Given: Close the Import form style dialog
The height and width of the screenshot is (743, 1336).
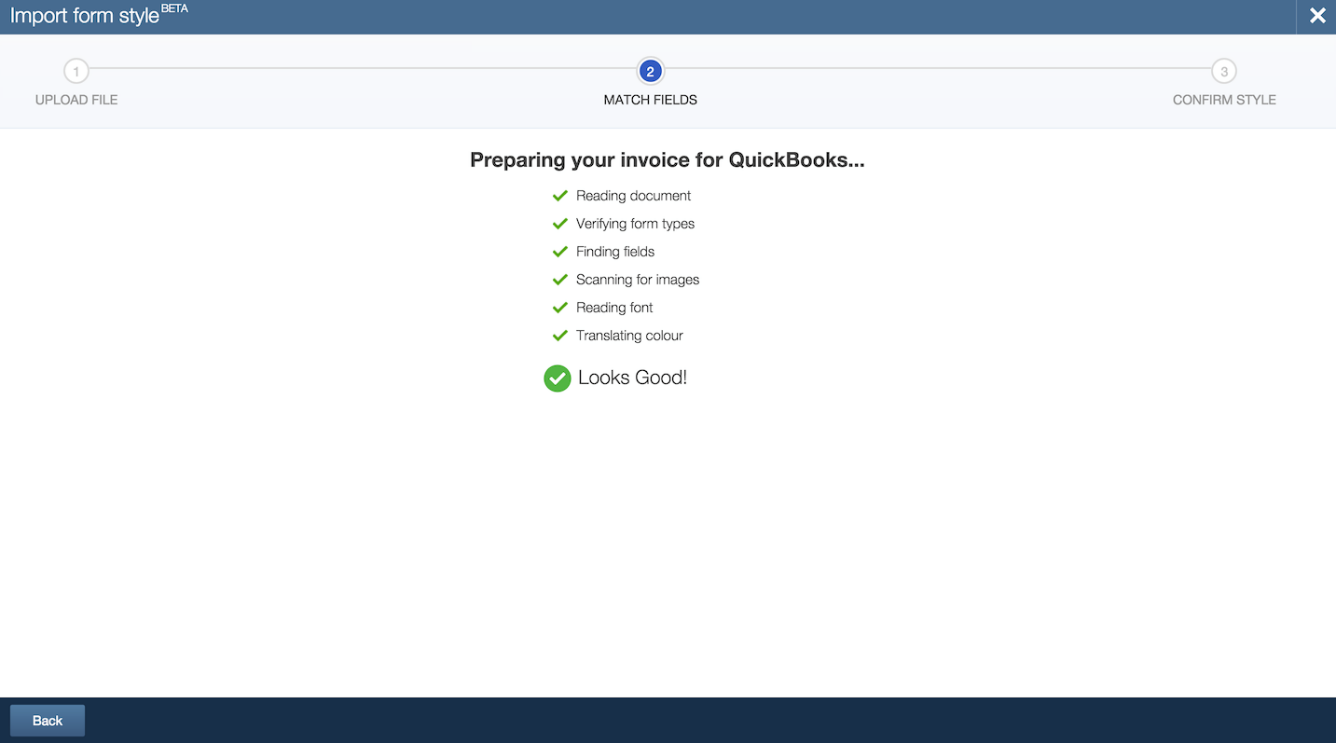Looking at the screenshot, I should point(1317,16).
